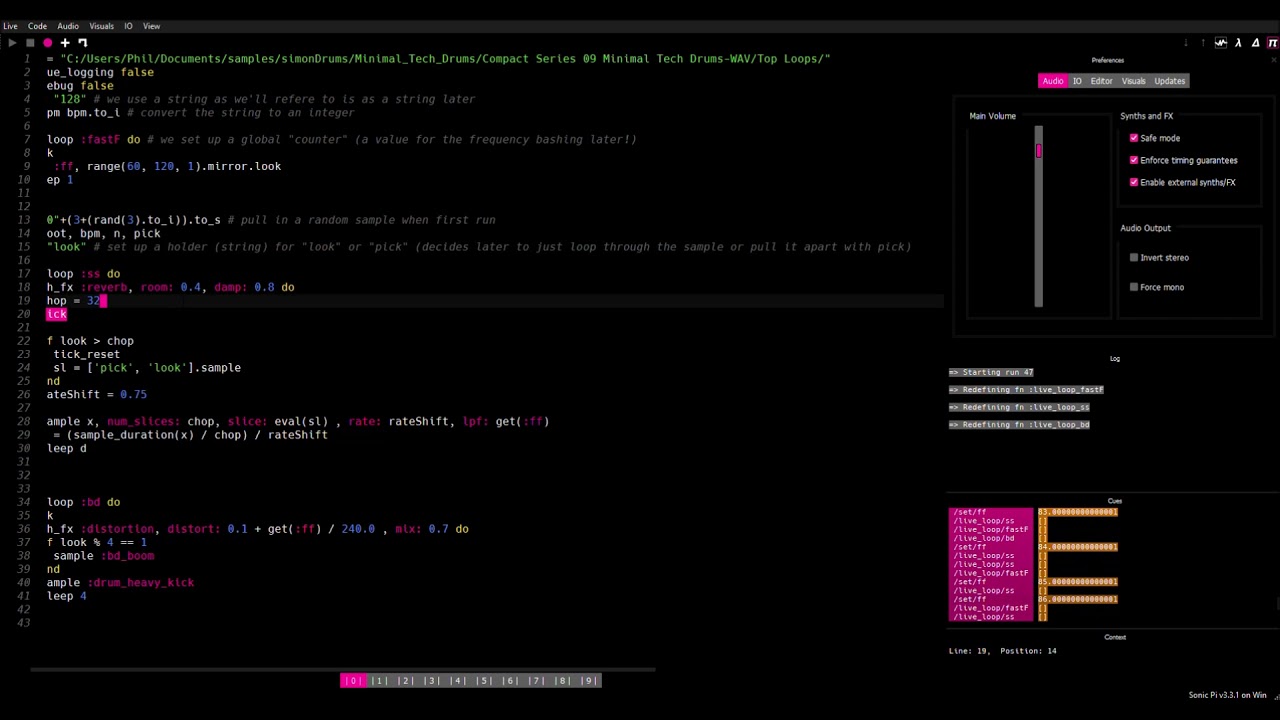This screenshot has height=720, width=1280.
Task: Open the Code menu
Action: tap(37, 26)
